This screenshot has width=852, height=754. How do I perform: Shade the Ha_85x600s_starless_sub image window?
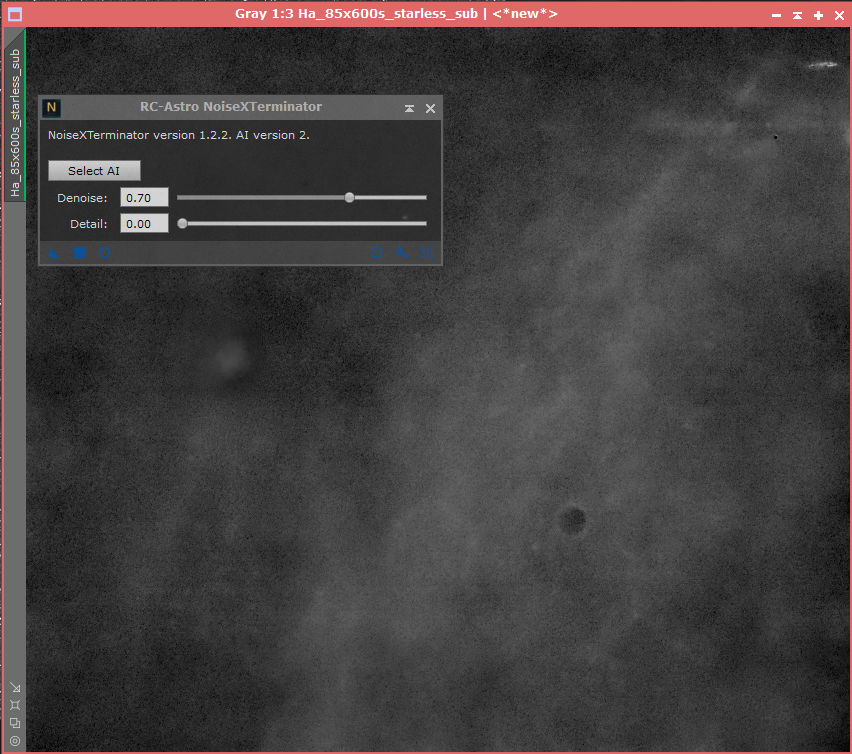[797, 16]
